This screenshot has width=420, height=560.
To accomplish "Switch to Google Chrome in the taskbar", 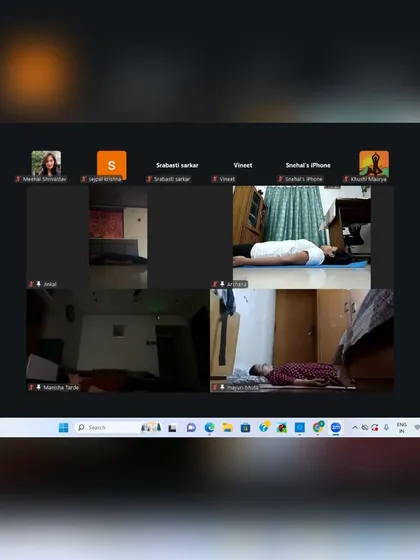I will tap(318, 427).
